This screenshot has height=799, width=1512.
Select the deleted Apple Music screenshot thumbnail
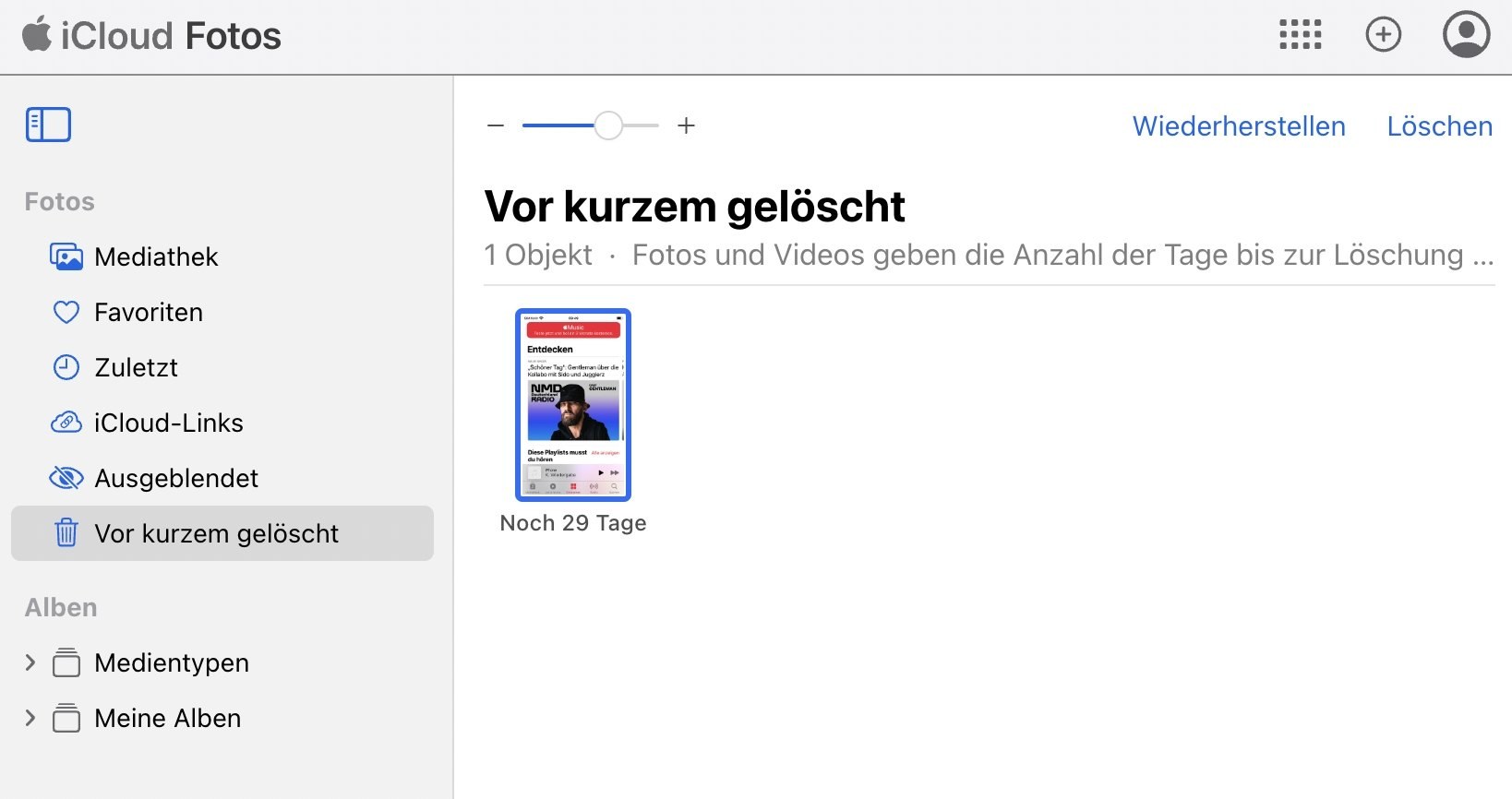tap(573, 405)
